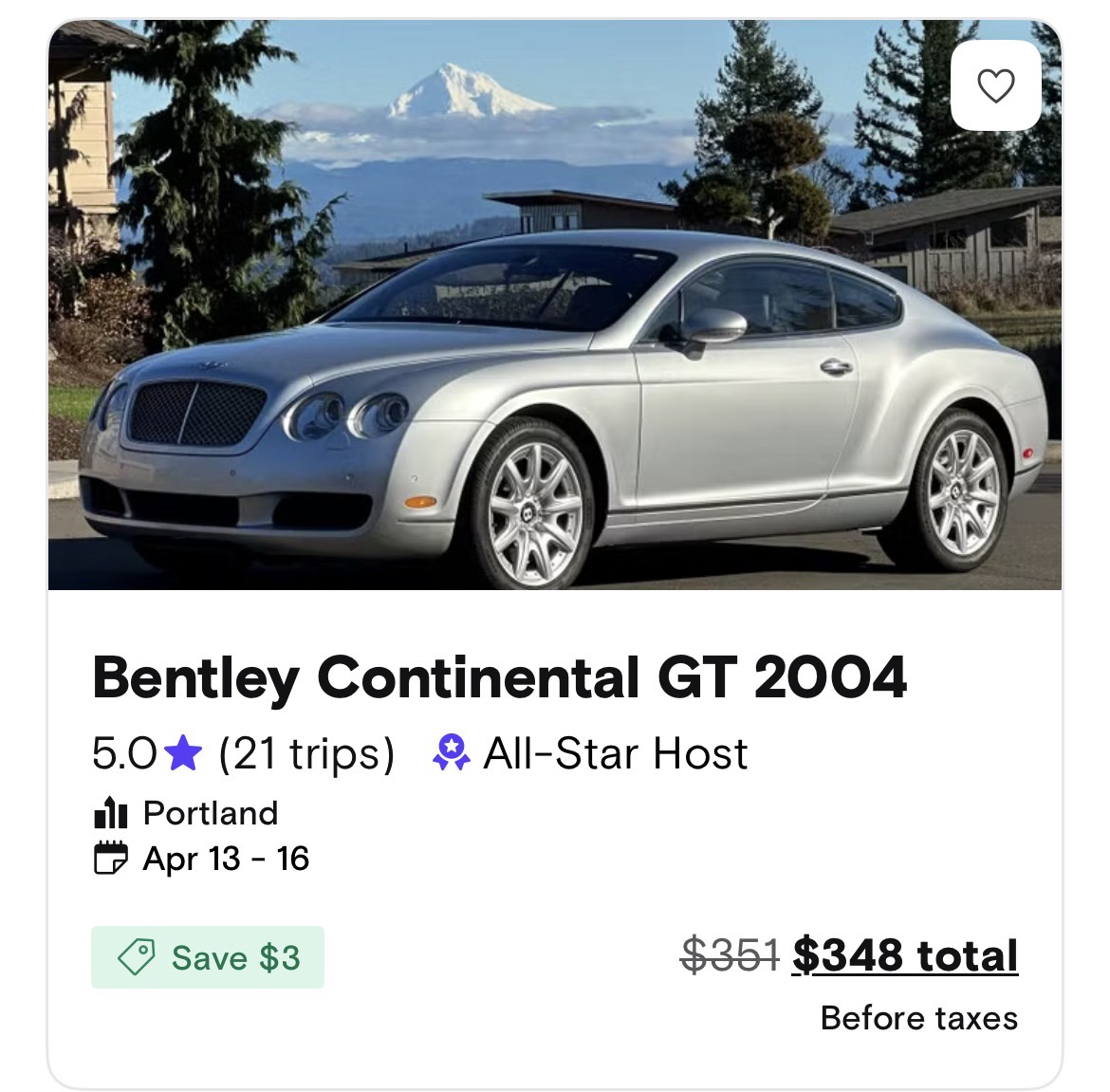
Task: Click the 5.0 rating number
Action: point(123,754)
